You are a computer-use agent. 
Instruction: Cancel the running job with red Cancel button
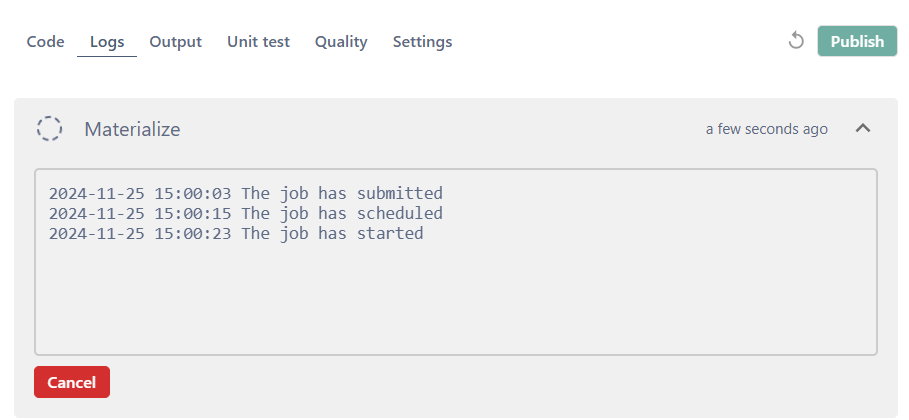[x=72, y=382]
